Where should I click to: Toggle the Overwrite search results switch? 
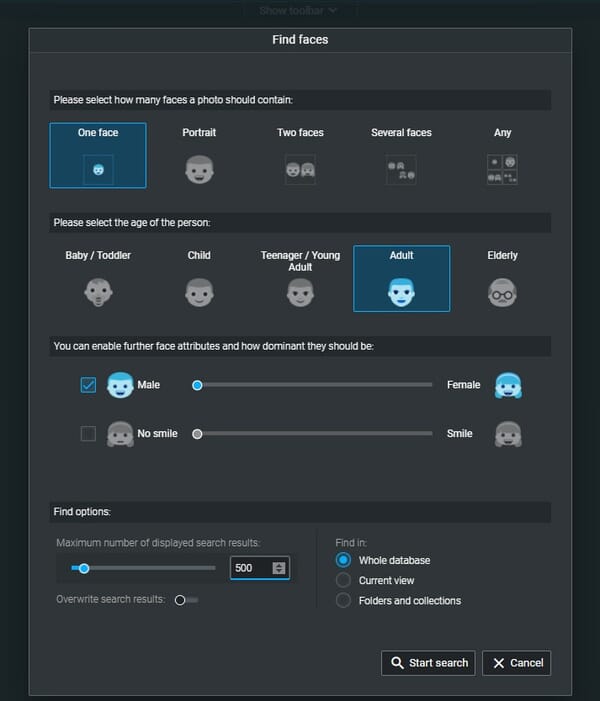185,600
